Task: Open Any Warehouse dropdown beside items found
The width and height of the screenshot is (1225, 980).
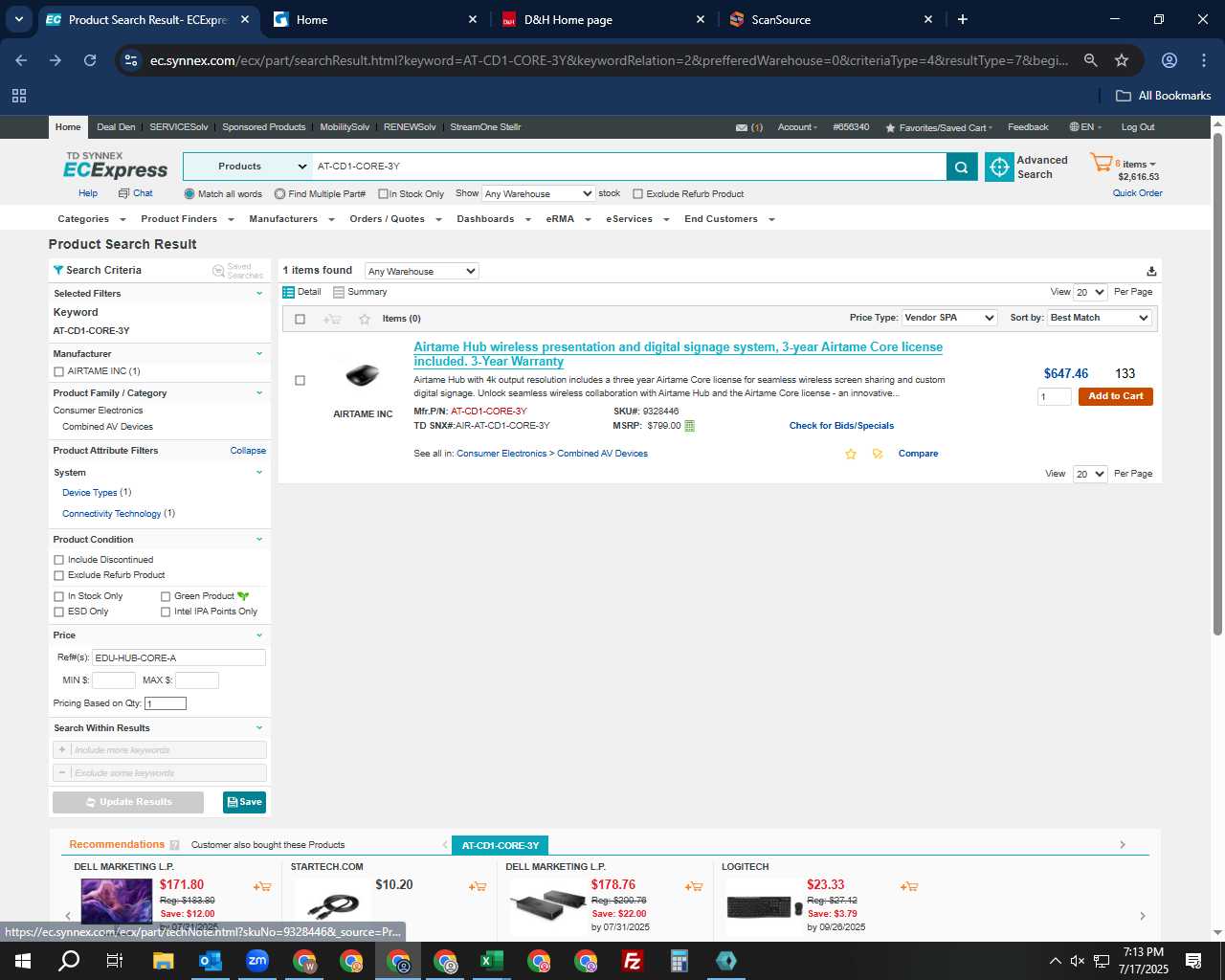Action: [x=421, y=271]
